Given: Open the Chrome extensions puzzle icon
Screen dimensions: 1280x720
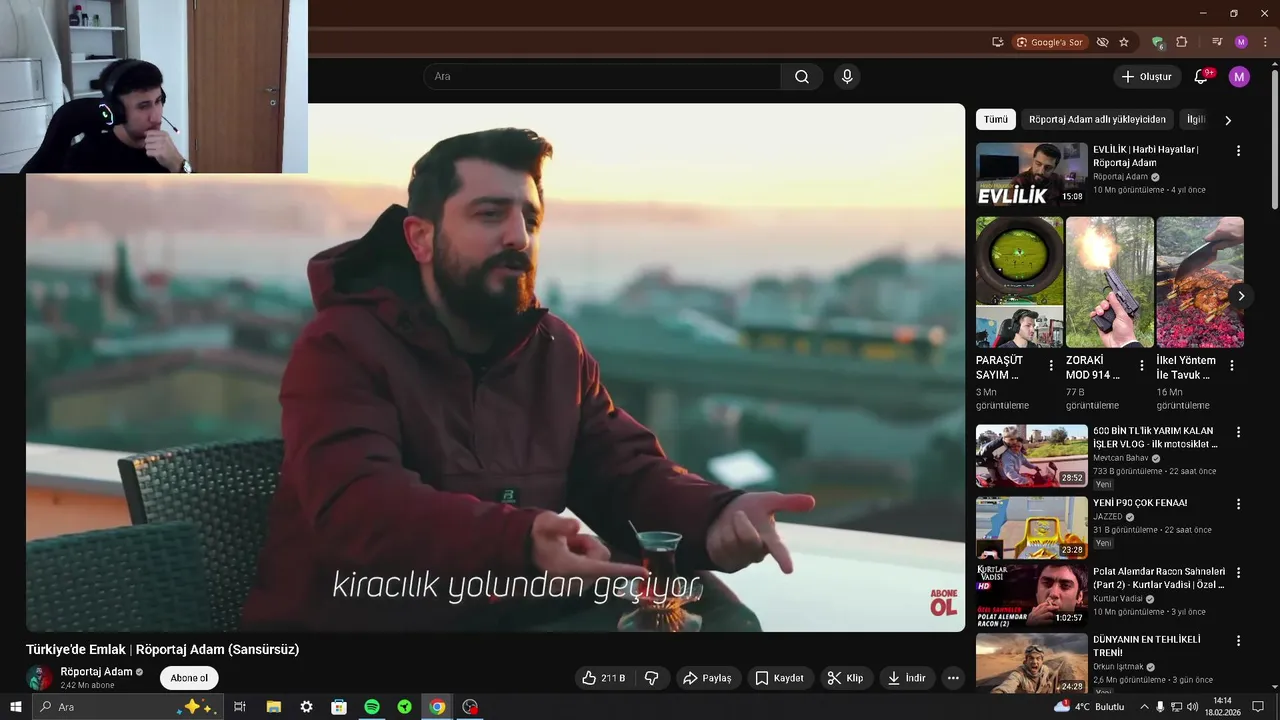Looking at the screenshot, I should (x=1182, y=42).
